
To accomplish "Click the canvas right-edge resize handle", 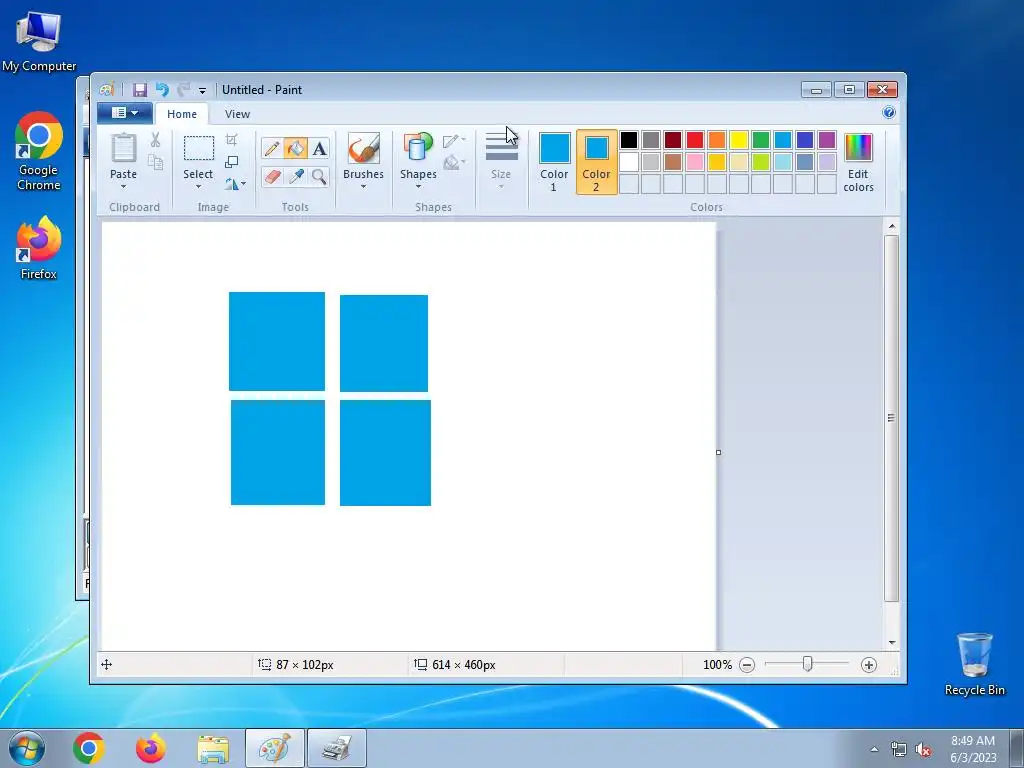I will [718, 452].
